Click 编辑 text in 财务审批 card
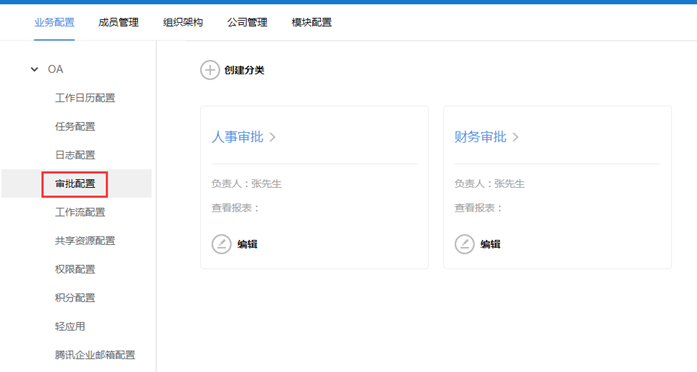This screenshot has width=697, height=372. pos(490,244)
